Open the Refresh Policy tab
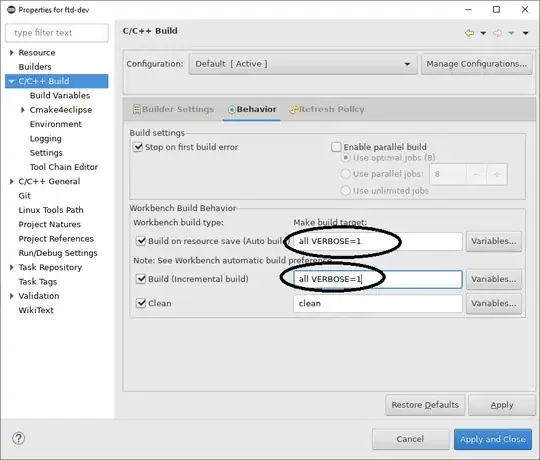 click(327, 109)
